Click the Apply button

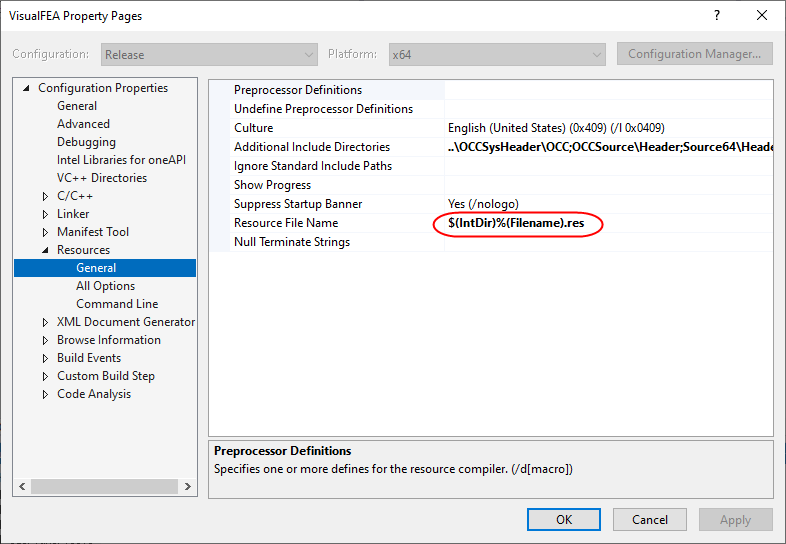point(735,519)
